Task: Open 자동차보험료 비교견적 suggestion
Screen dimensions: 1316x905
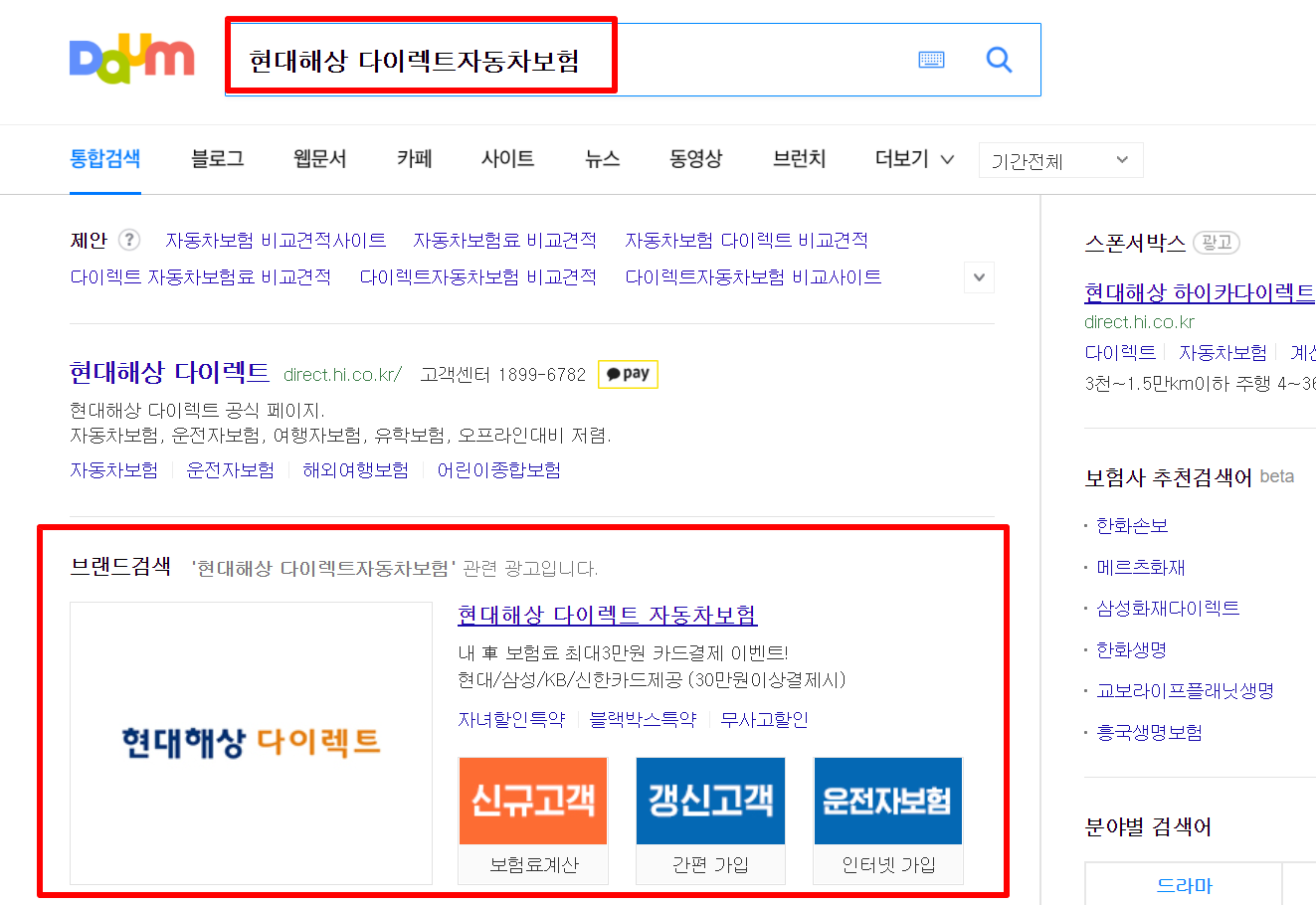Action: pos(505,241)
